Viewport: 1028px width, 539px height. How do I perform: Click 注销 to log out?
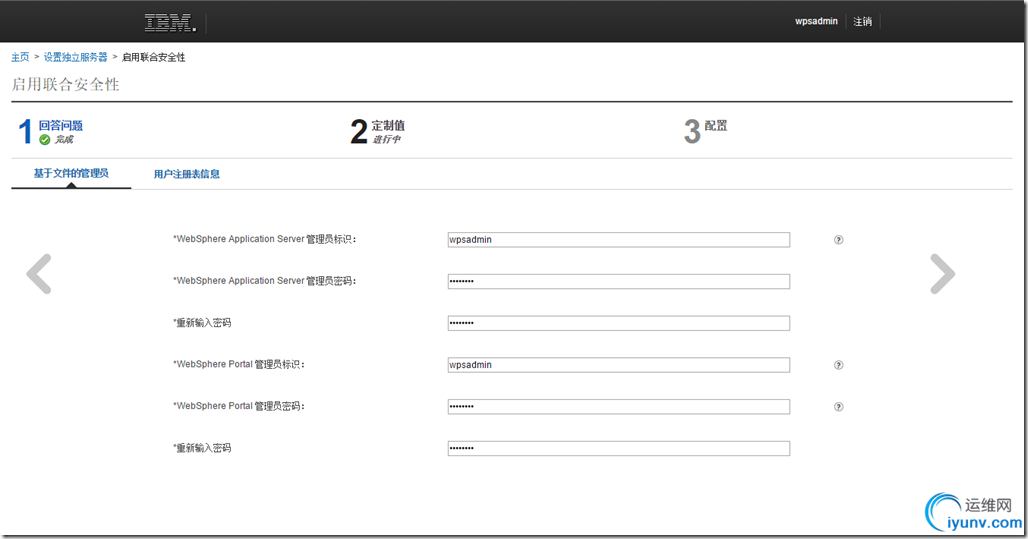tap(862, 22)
